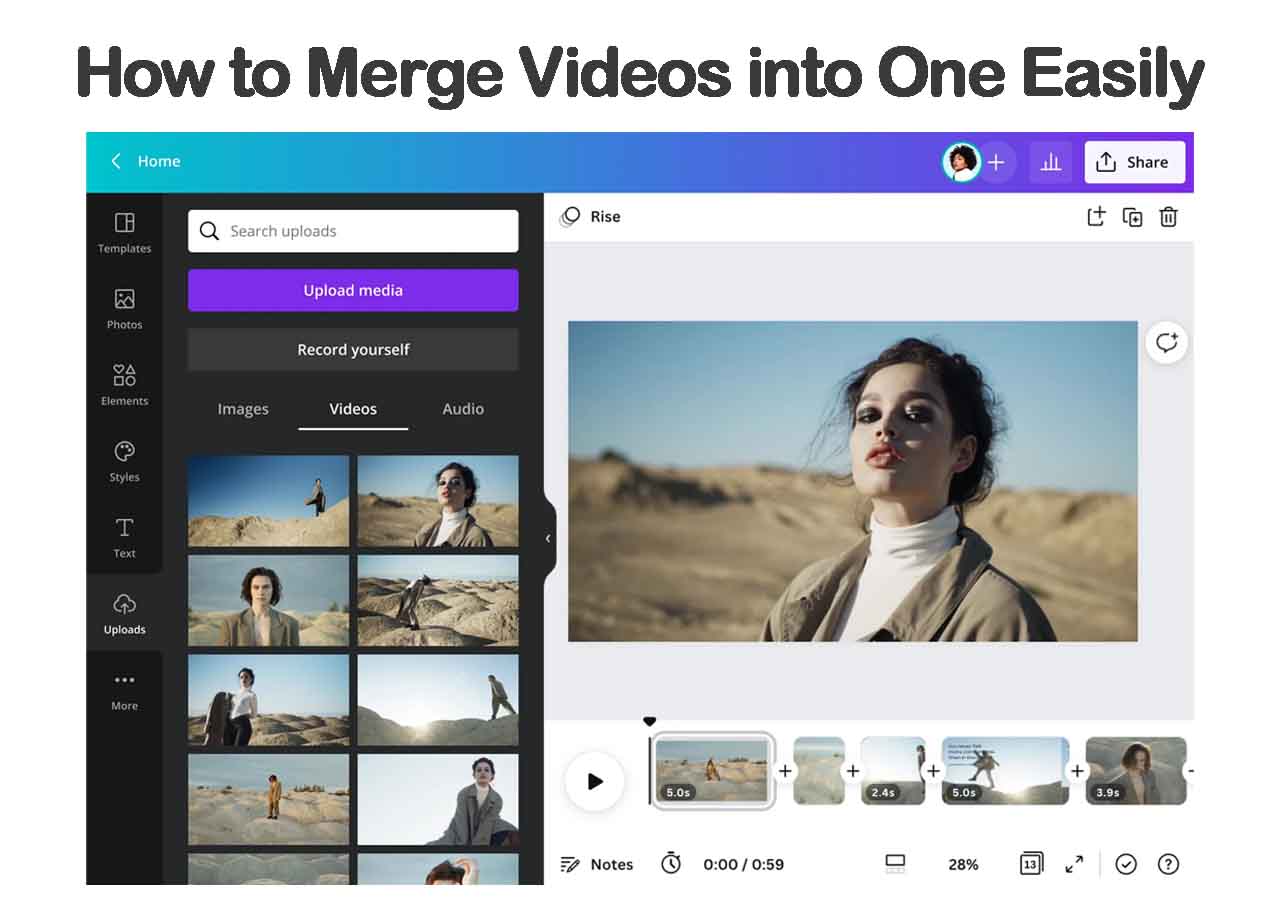Open the 28% zoom level control
Image resolution: width=1280 pixels, height=900 pixels.
click(x=963, y=864)
